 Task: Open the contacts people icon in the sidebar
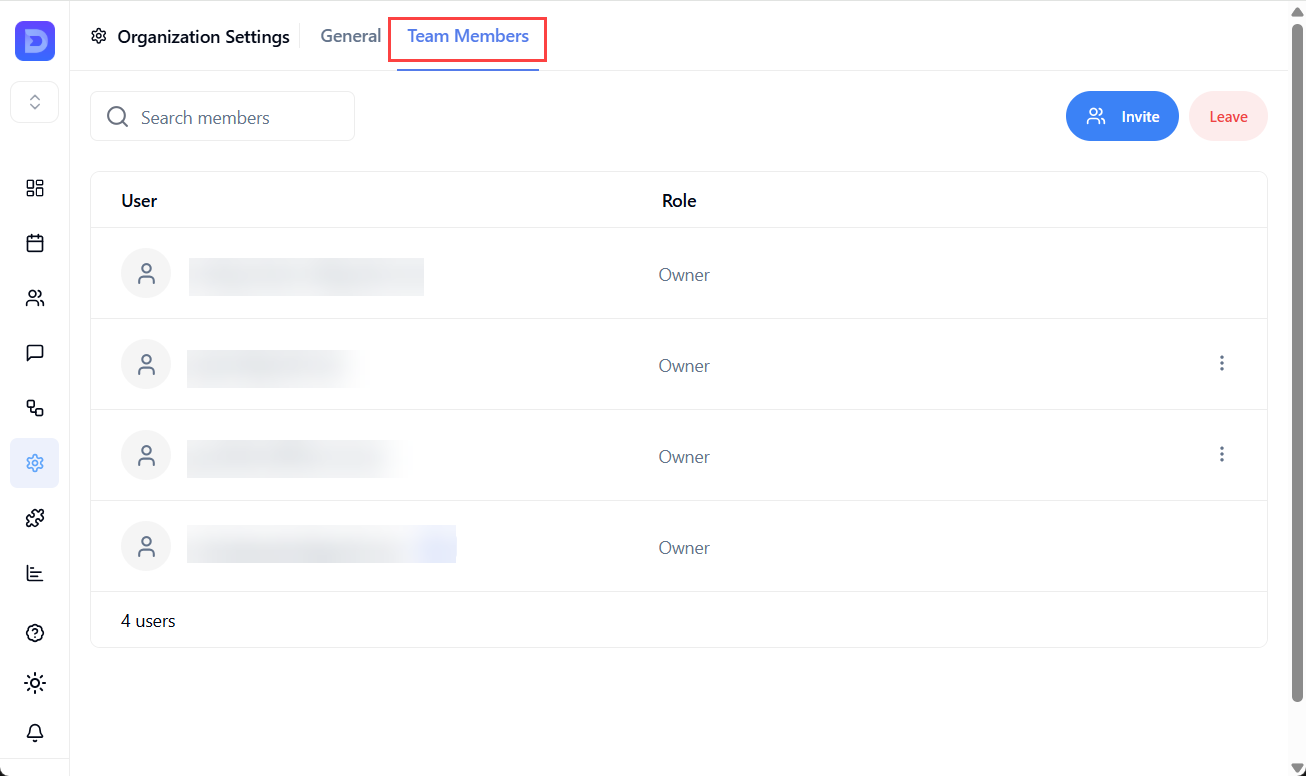tap(35, 298)
